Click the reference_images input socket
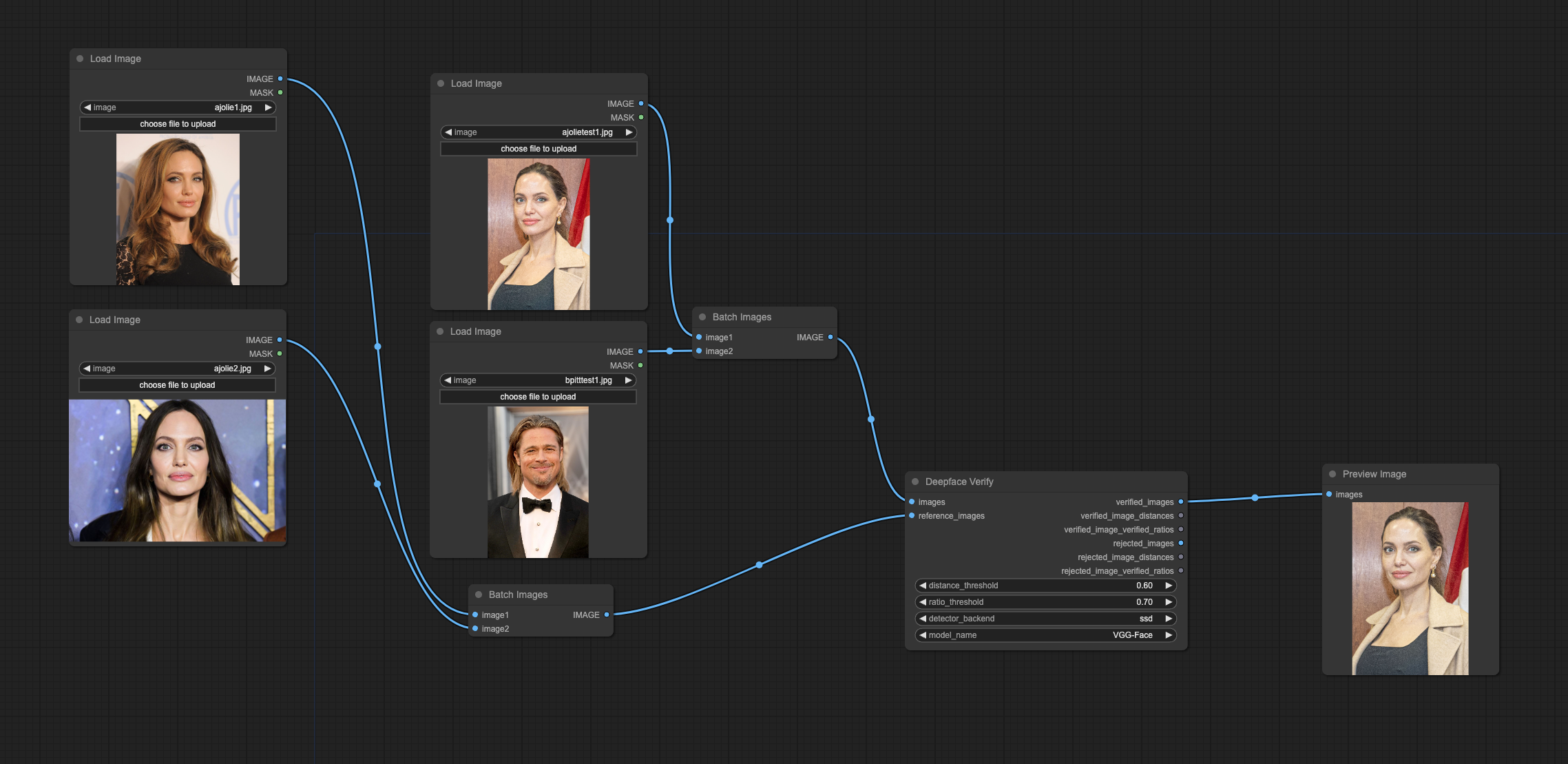The image size is (1568, 764). [x=912, y=515]
